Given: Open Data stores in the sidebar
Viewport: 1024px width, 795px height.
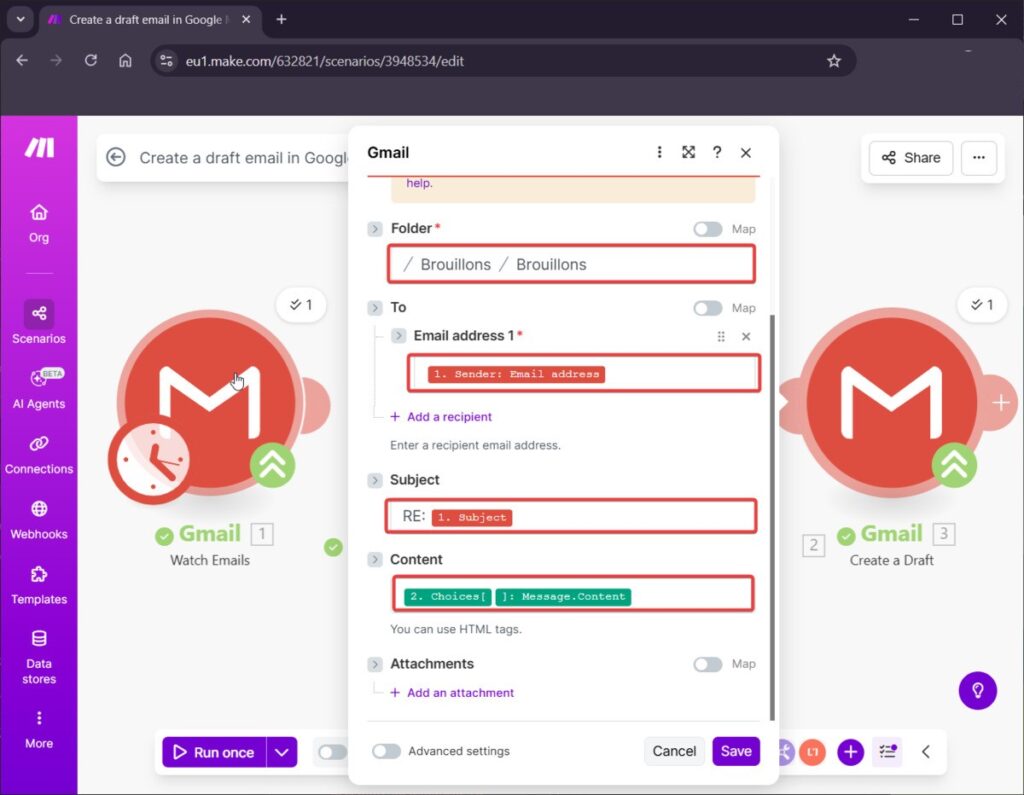Looking at the screenshot, I should pyautogui.click(x=39, y=656).
